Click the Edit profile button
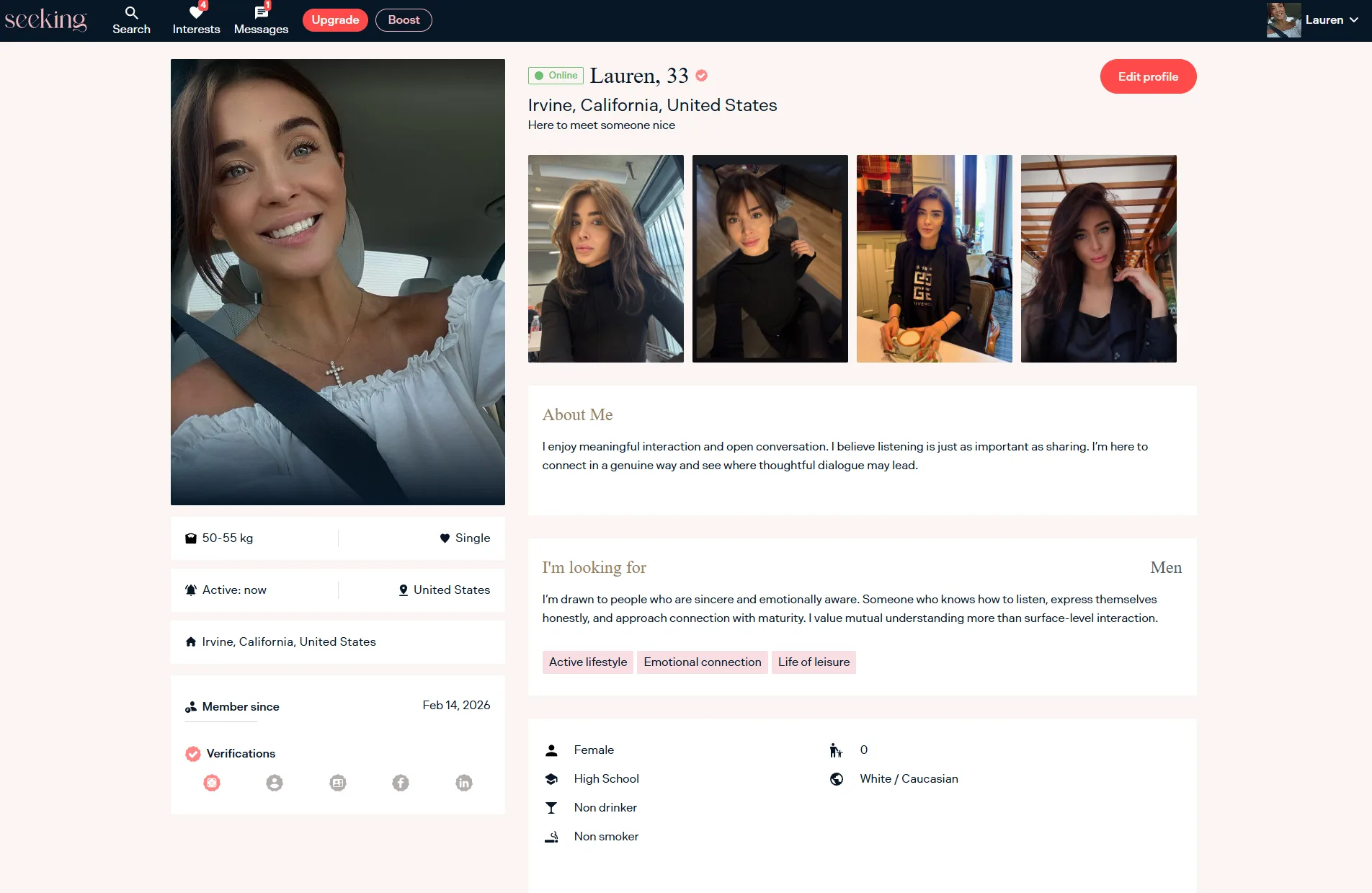This screenshot has height=893, width=1372. click(1148, 76)
